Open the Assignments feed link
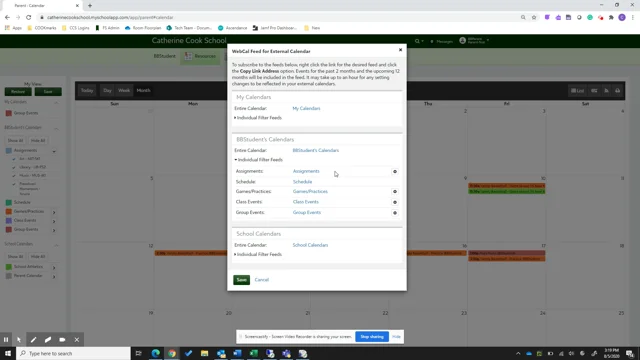The height and width of the screenshot is (360, 640). tap(306, 171)
